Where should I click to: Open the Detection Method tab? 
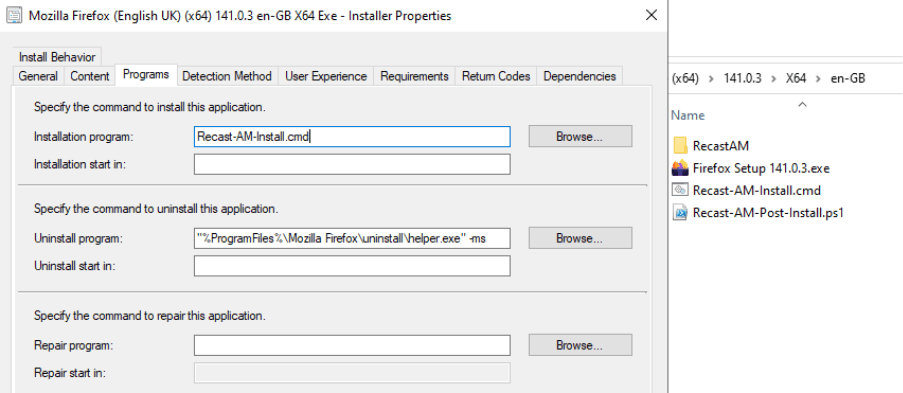227,76
